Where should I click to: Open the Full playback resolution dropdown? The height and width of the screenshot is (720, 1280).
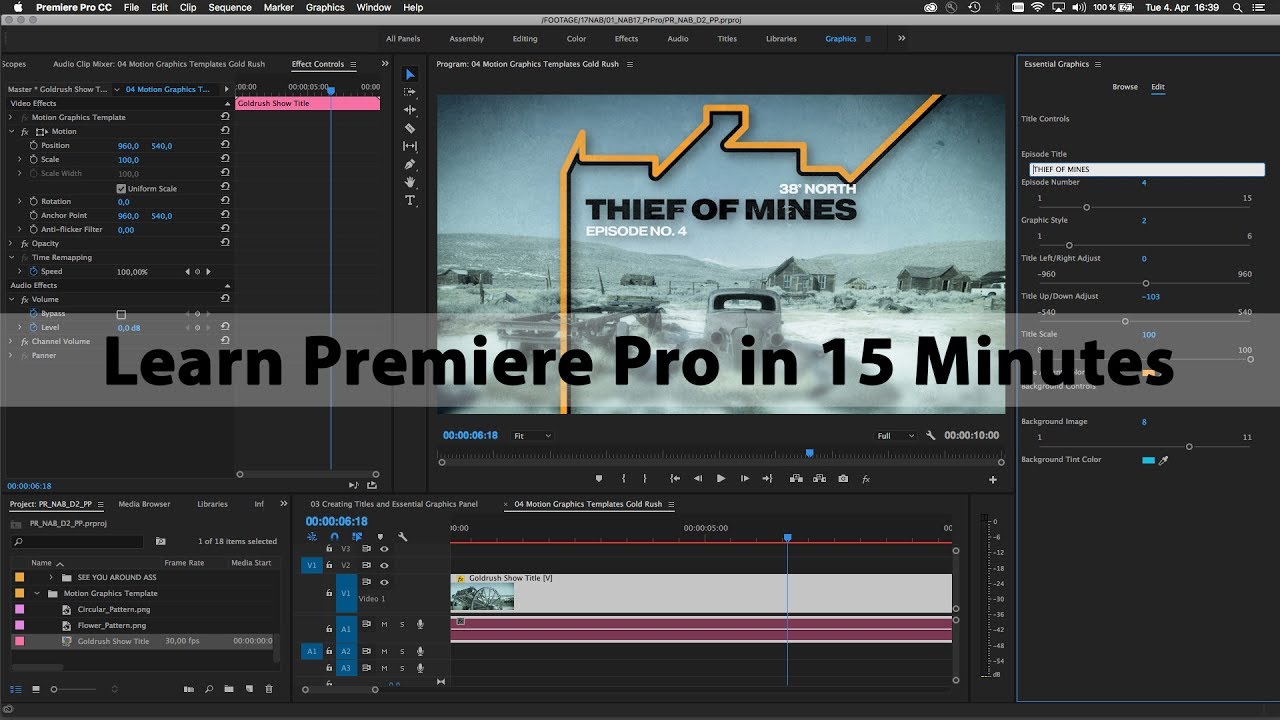pyautogui.click(x=895, y=436)
